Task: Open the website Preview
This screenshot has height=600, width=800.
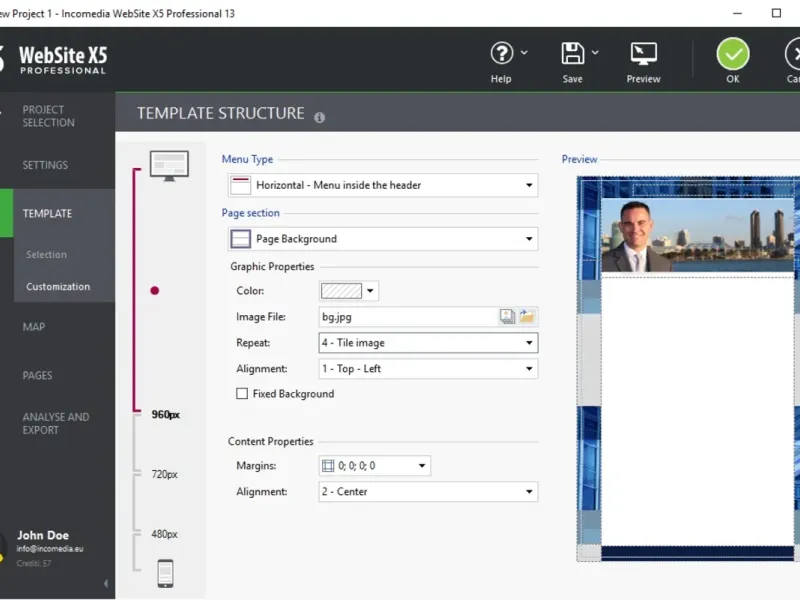Action: click(x=643, y=63)
